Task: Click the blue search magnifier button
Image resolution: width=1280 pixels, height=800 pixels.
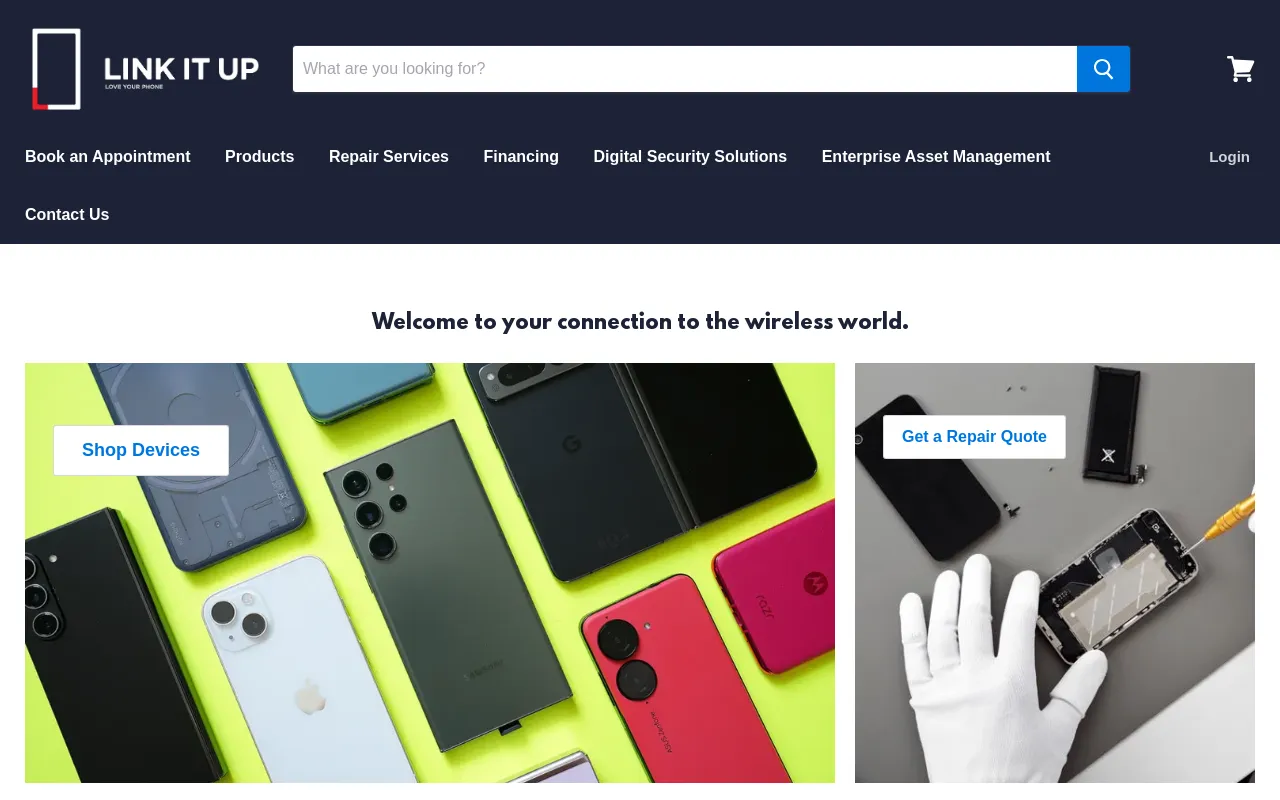Action: click(x=1103, y=69)
